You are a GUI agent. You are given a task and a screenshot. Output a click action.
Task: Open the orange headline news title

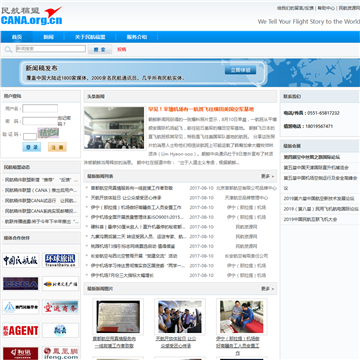point(201,109)
